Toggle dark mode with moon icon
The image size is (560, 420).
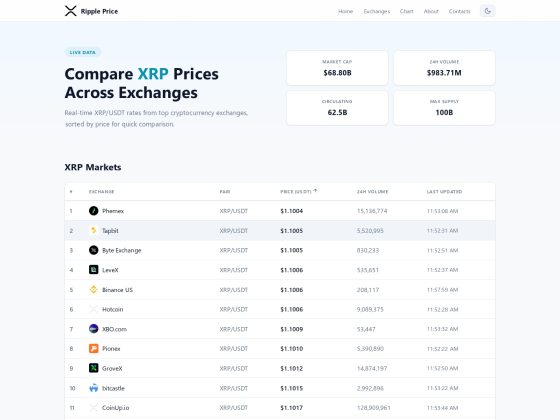click(x=488, y=11)
